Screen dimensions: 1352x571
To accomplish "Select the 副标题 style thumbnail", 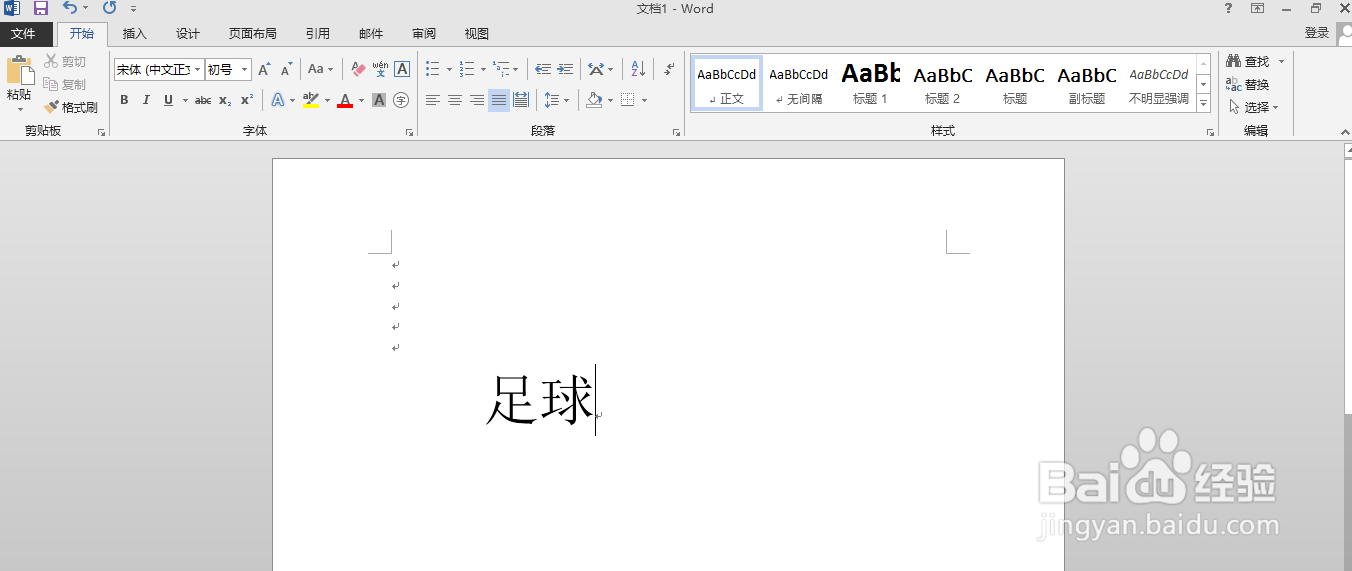I will tap(1087, 83).
